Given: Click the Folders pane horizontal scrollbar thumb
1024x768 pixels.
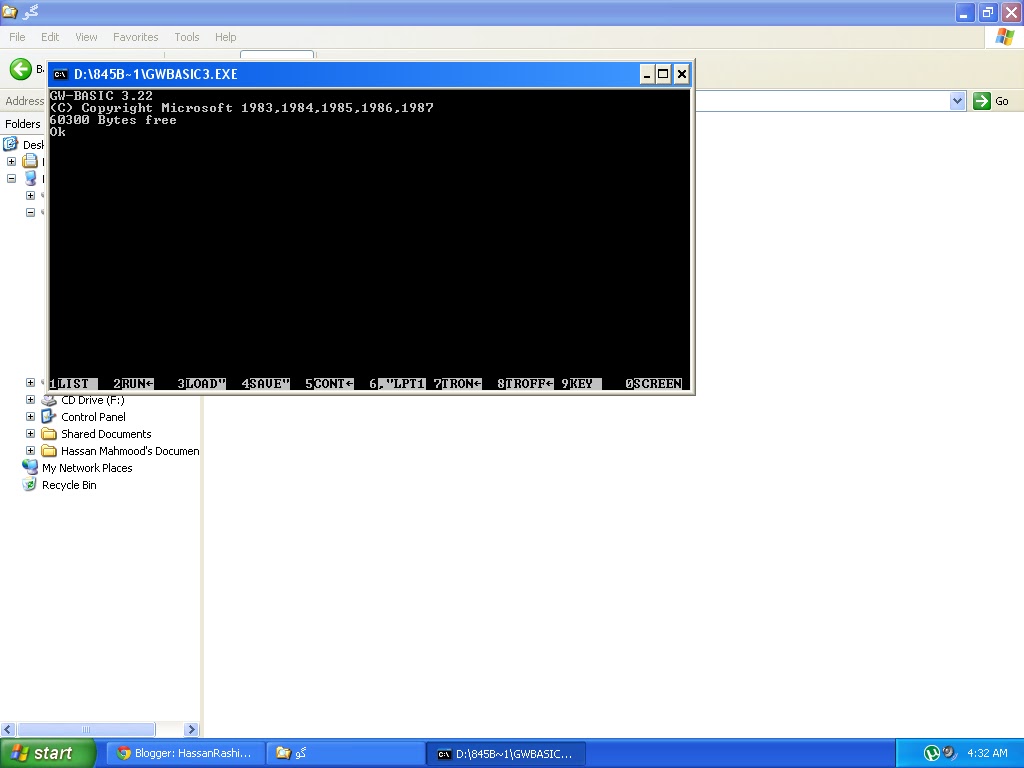Looking at the screenshot, I should click(86, 729).
